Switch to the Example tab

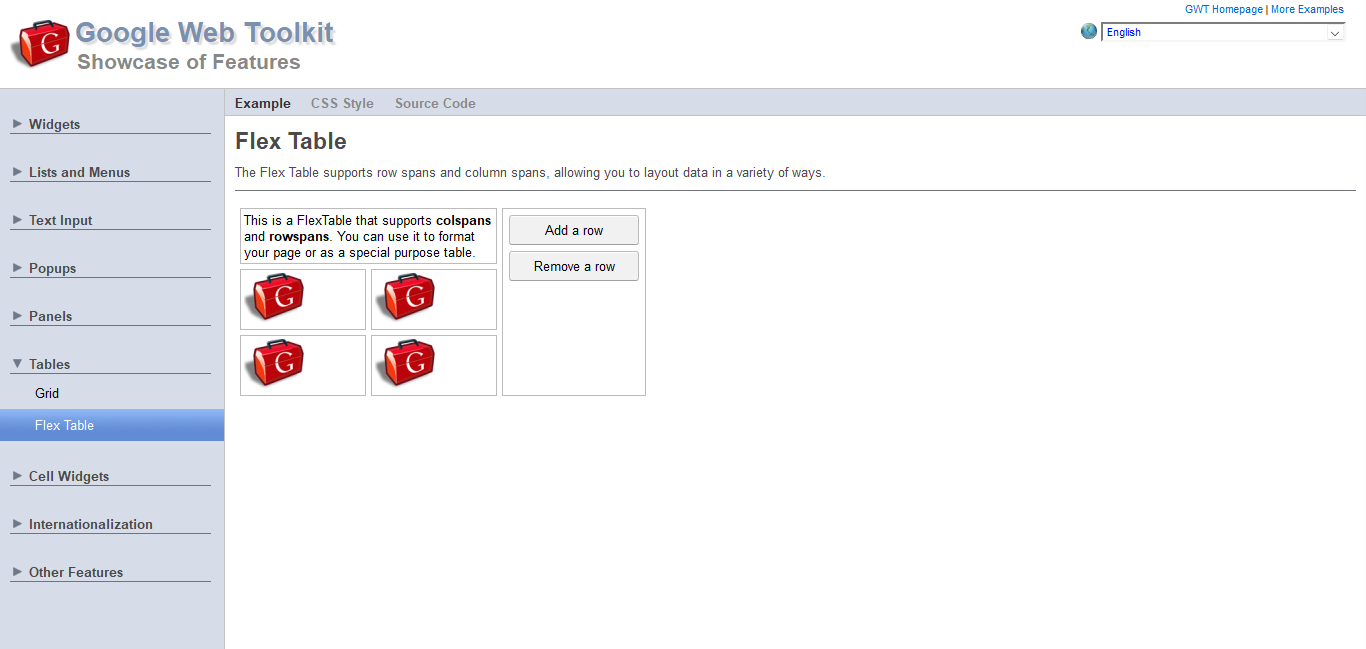coord(263,103)
